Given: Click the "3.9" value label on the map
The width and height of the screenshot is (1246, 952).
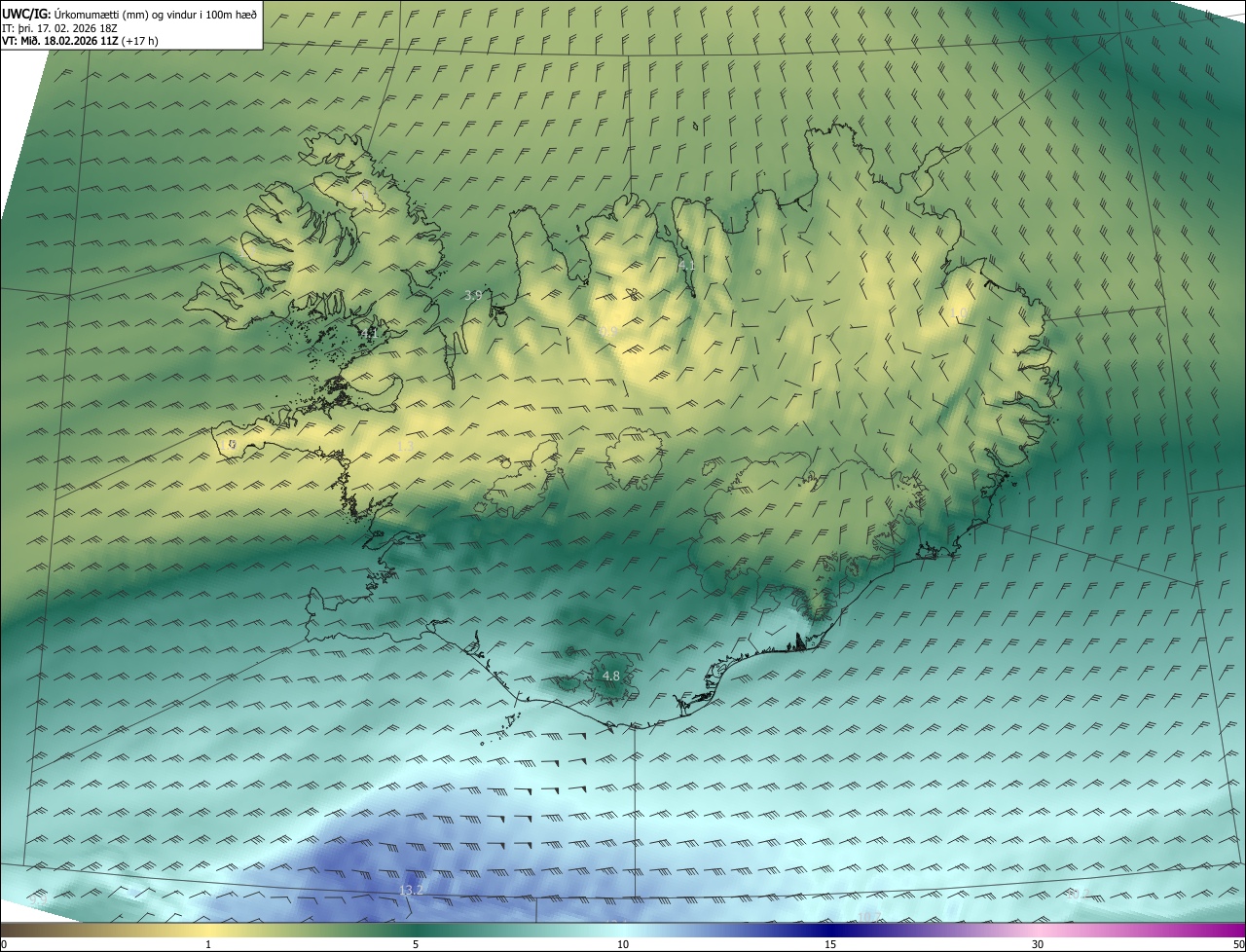Looking at the screenshot, I should coord(473,295).
